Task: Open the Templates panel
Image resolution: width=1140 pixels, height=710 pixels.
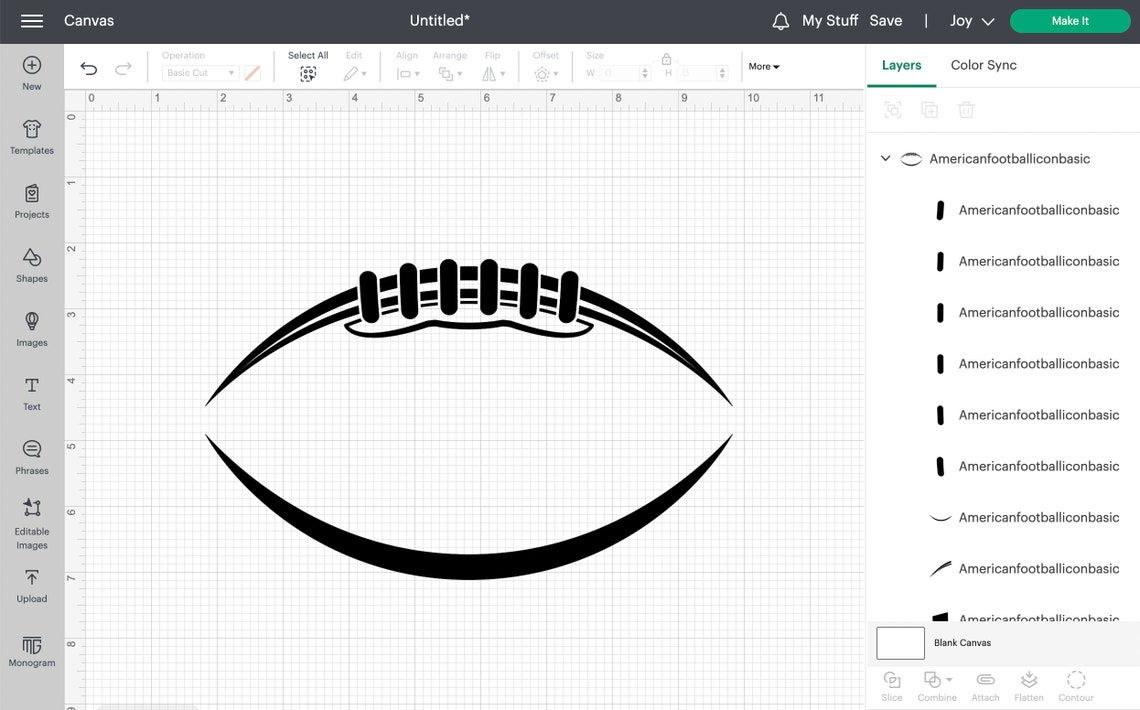Action: point(31,137)
